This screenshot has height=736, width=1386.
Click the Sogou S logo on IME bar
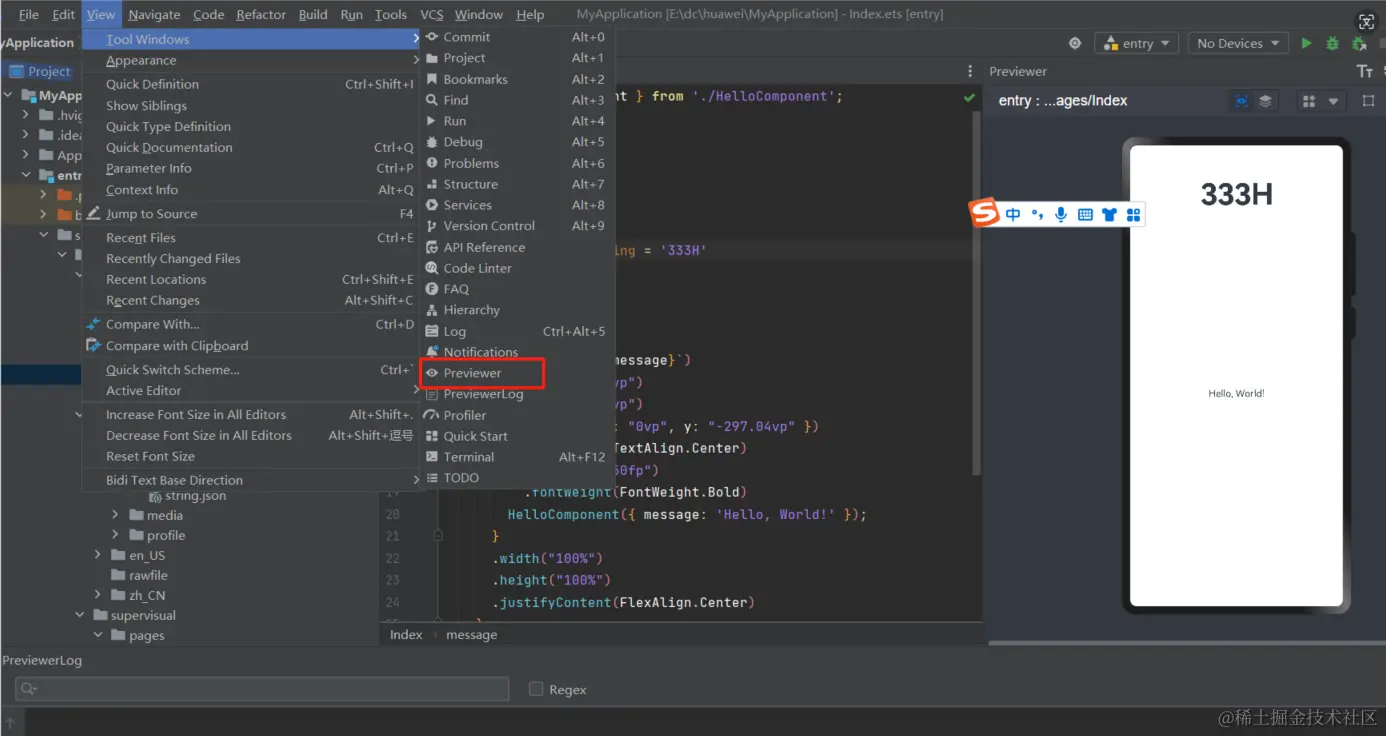tap(986, 213)
